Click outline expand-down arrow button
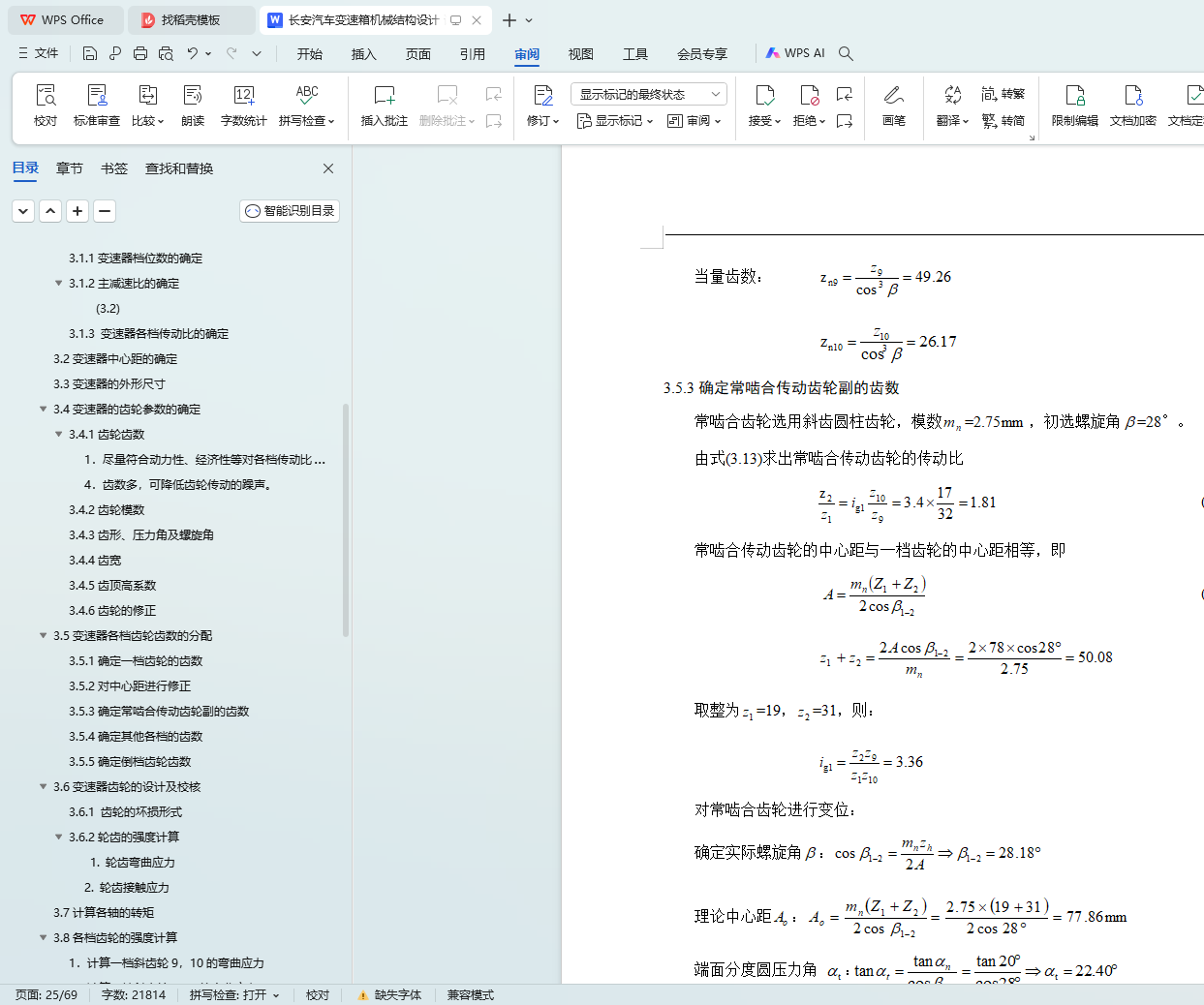The image size is (1204, 1005). pyautogui.click(x=24, y=211)
